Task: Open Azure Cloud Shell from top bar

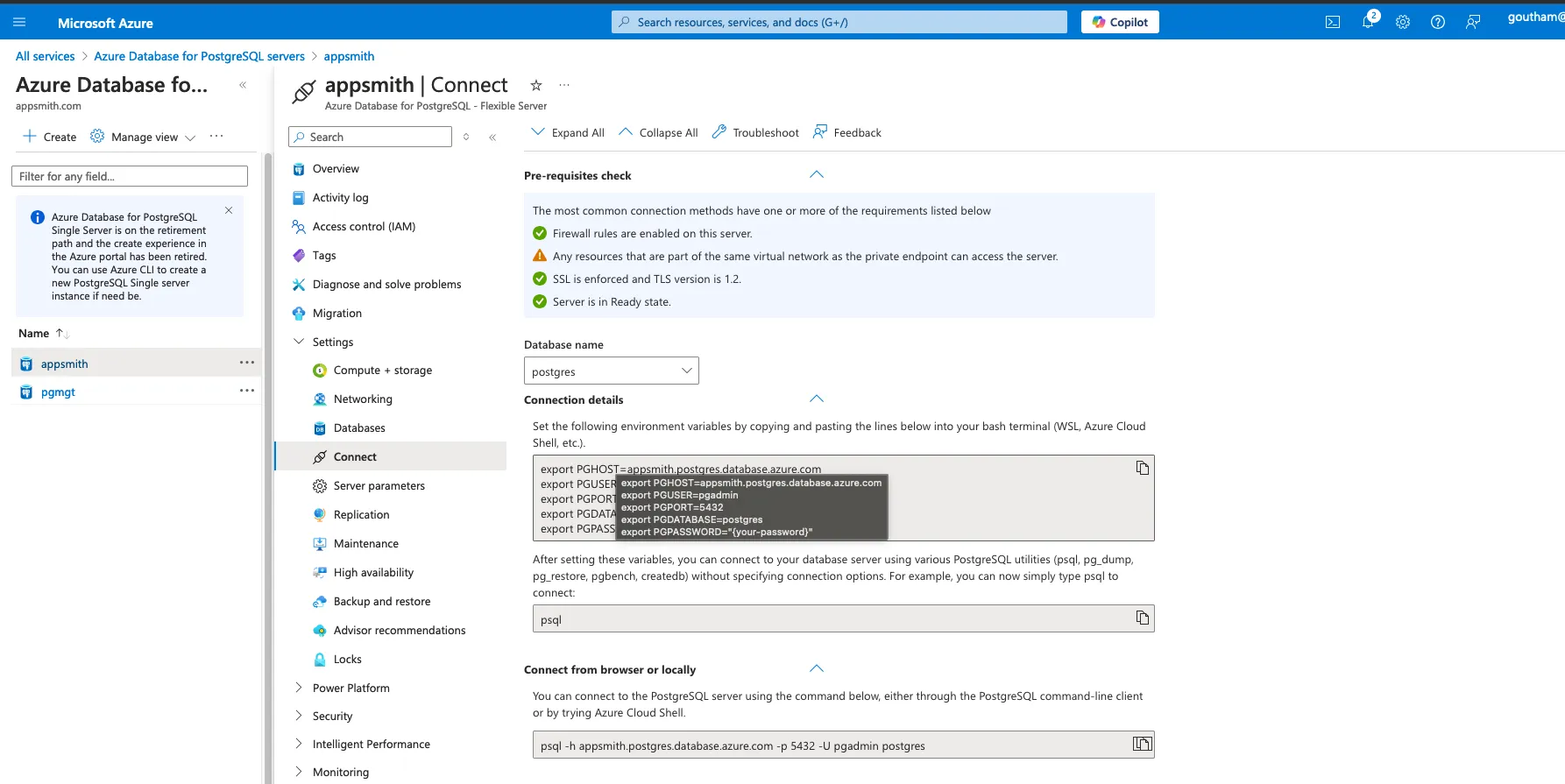Action: click(1332, 23)
